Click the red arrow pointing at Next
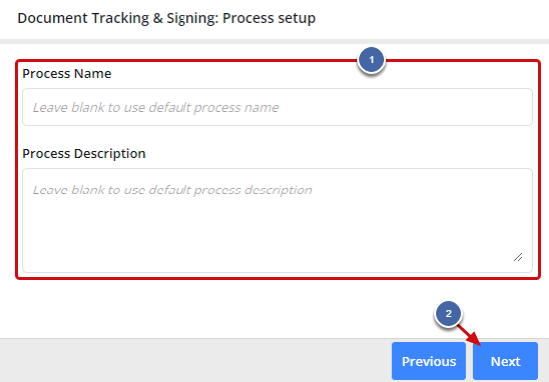Image resolution: width=549 pixels, height=382 pixels. point(470,335)
